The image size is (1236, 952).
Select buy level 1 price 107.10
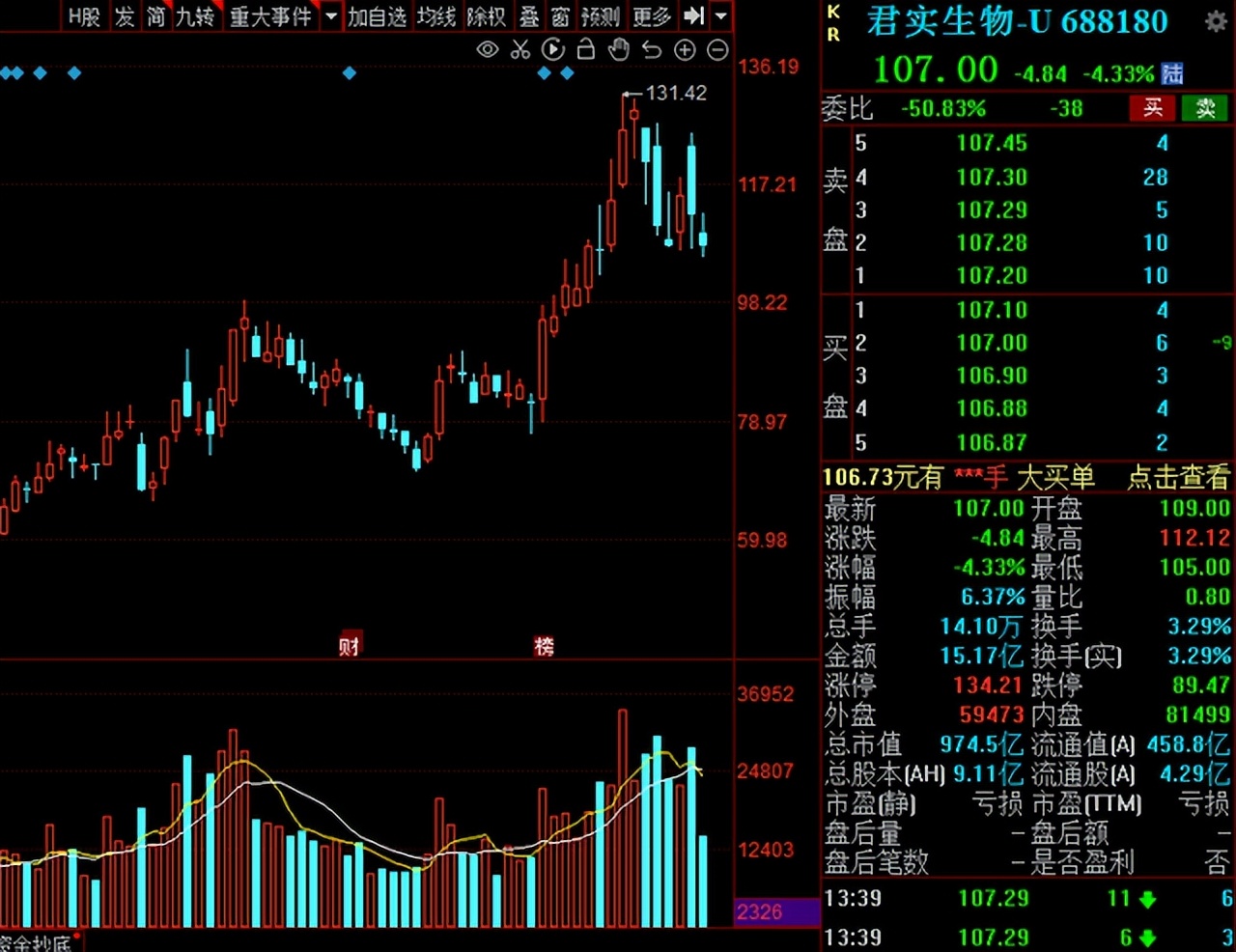[x=992, y=310]
